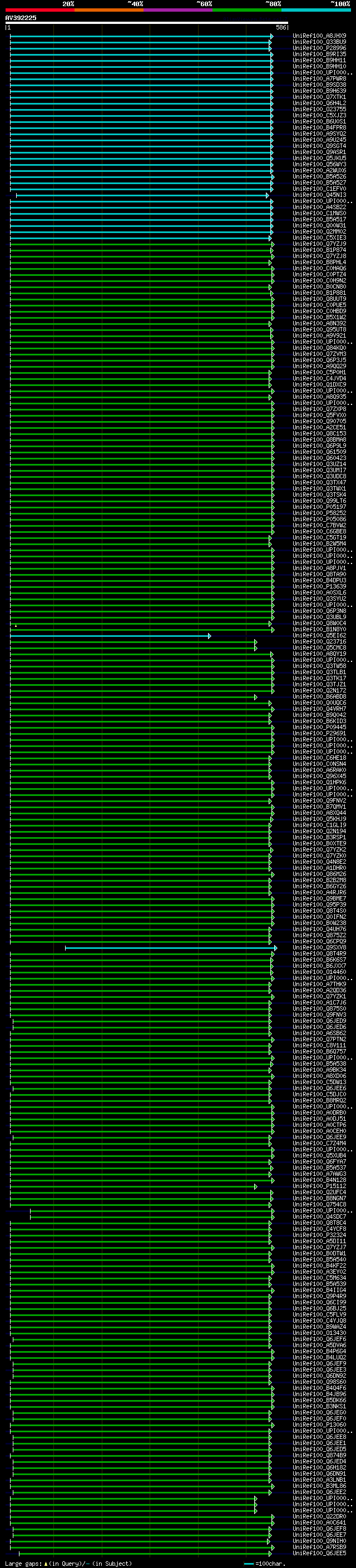Click the green ~80% identity legend segment

pos(247,10)
